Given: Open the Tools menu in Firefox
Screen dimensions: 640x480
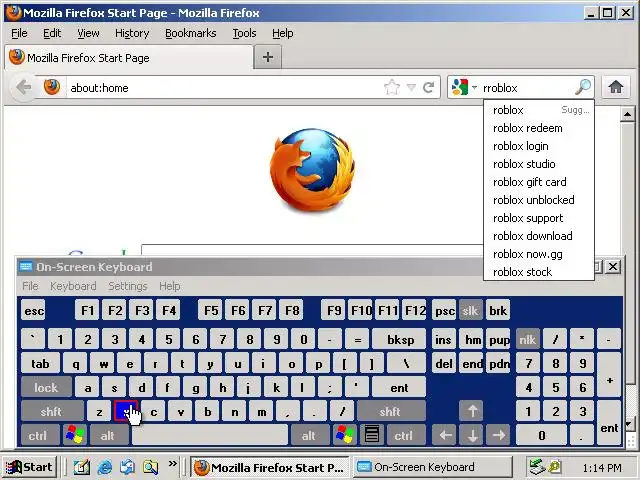Looking at the screenshot, I should [x=244, y=33].
